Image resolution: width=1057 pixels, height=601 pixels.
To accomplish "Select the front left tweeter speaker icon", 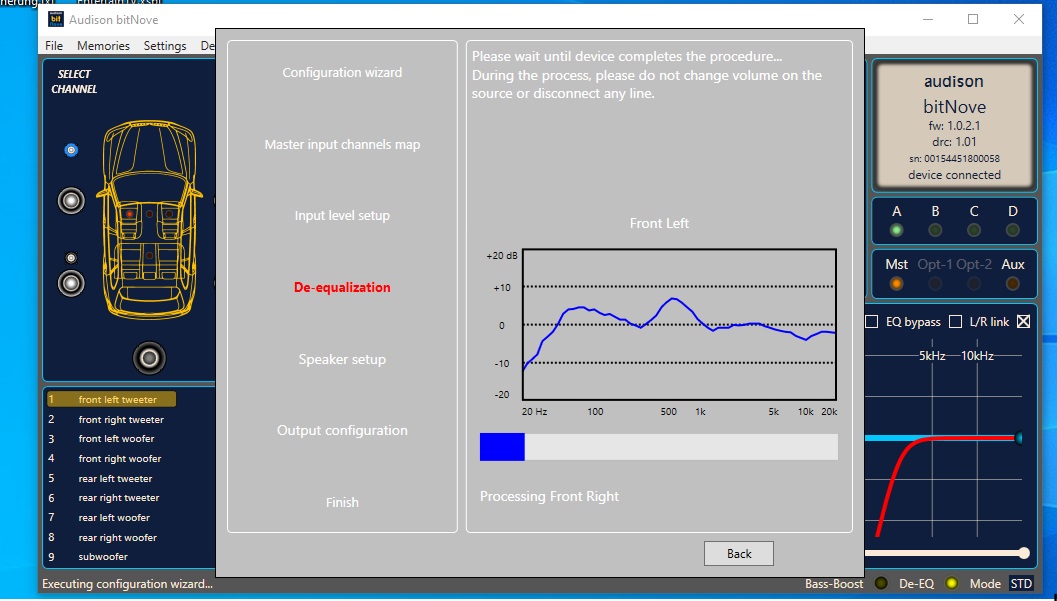I will click(71, 150).
